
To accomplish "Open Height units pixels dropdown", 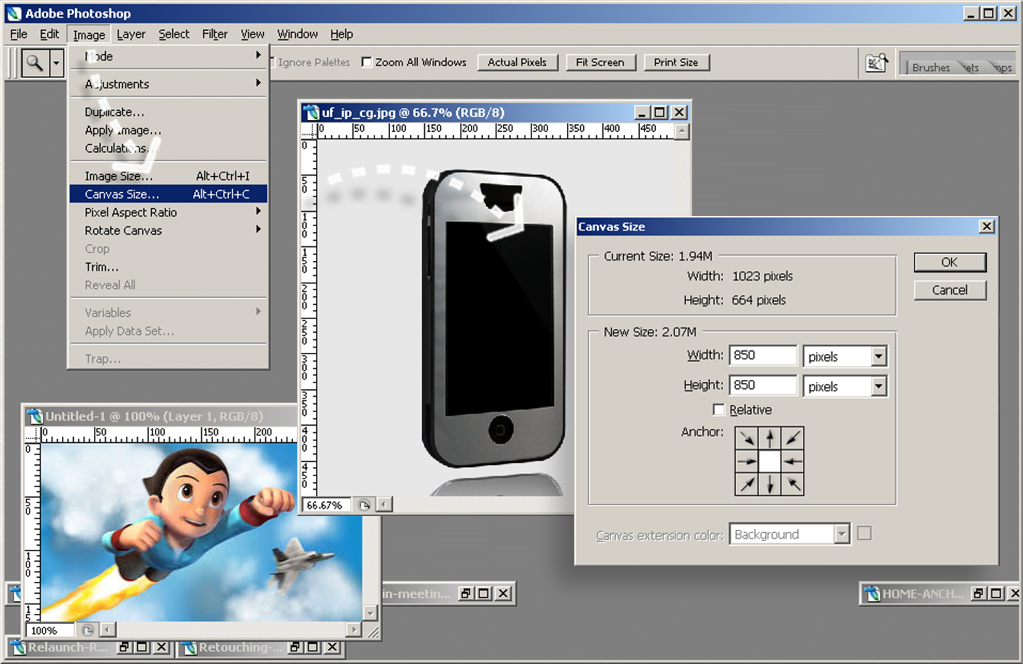I will [x=879, y=386].
